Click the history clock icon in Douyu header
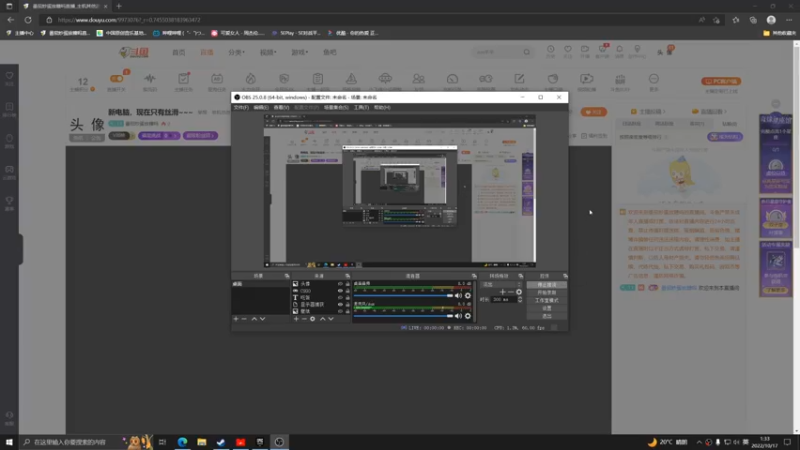Image resolution: width=800 pixels, height=450 pixels. 551,49
